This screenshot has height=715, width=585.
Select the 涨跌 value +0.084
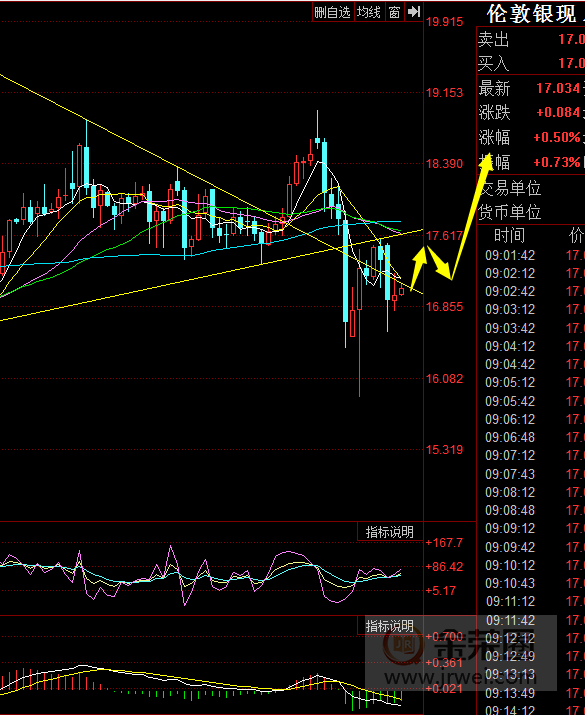pyautogui.click(x=558, y=112)
